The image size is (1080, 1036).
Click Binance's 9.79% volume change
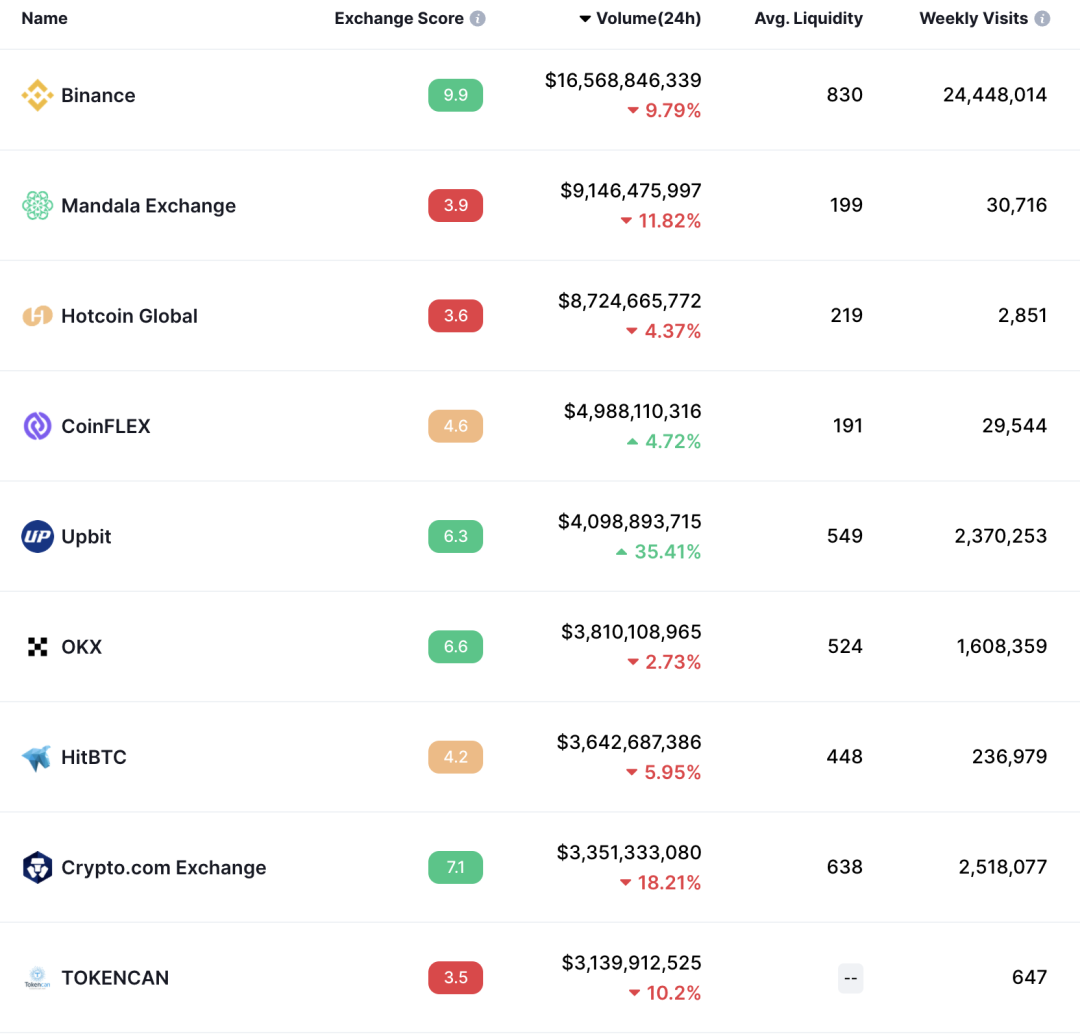(664, 110)
